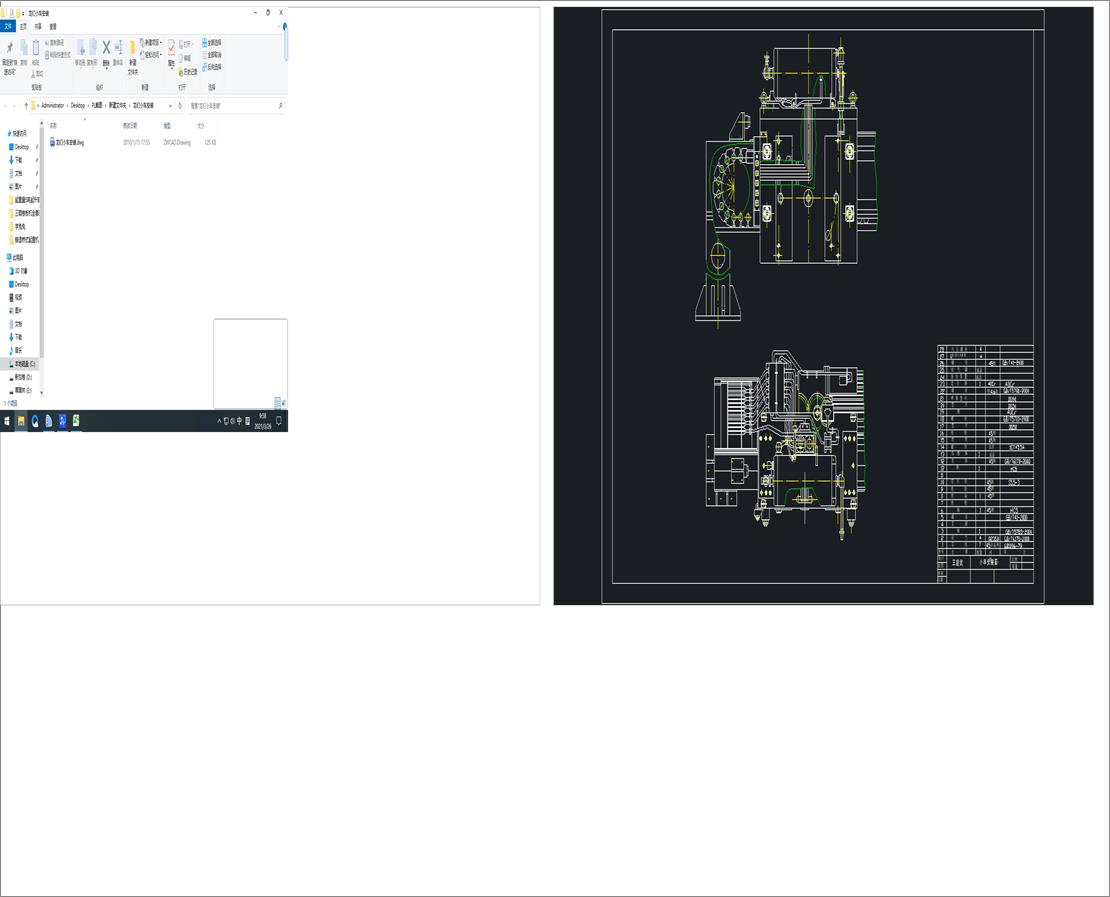1110x897 pixels.
Task: Go up one folder with the arrow
Action: click(26, 105)
